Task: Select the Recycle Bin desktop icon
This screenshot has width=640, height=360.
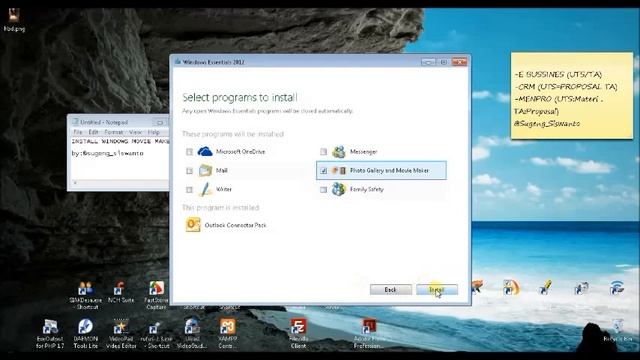Action: tap(618, 331)
